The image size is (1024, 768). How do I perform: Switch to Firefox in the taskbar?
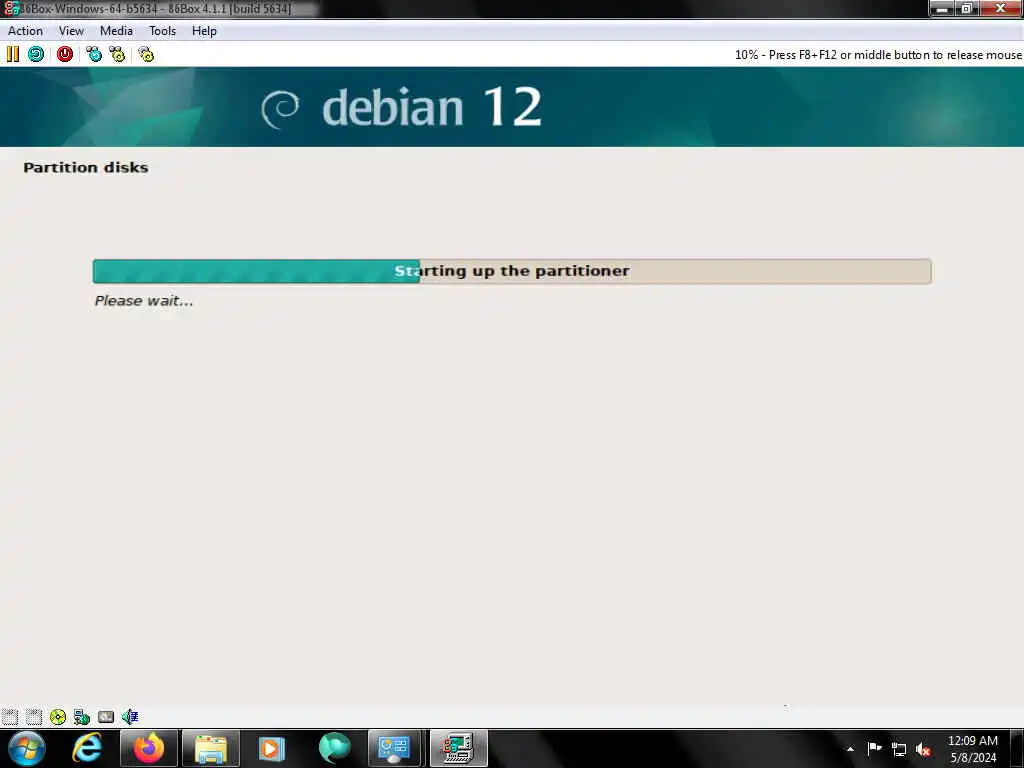(x=149, y=748)
